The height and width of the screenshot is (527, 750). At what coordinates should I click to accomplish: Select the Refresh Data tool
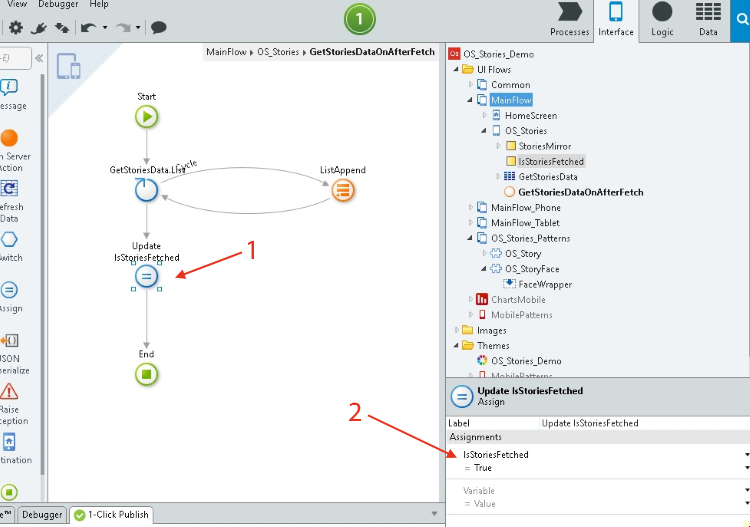(8, 189)
